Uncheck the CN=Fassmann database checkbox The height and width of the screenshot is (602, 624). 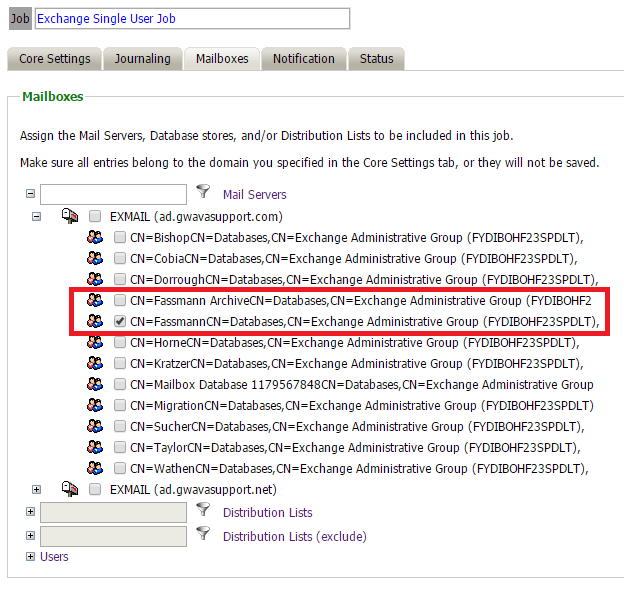pyautogui.click(x=120, y=321)
